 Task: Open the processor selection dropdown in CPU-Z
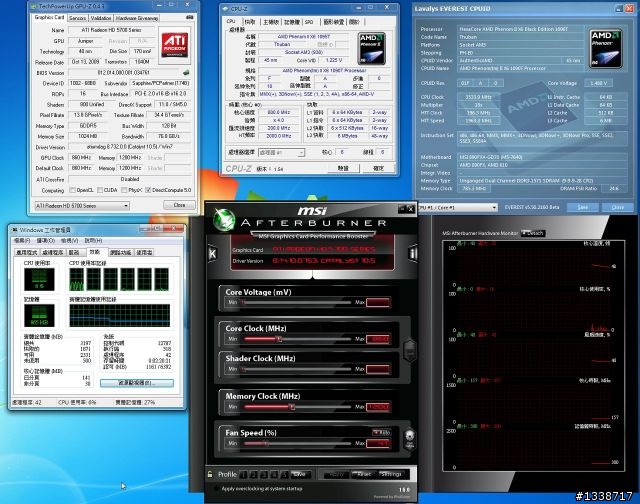pyautogui.click(x=281, y=153)
